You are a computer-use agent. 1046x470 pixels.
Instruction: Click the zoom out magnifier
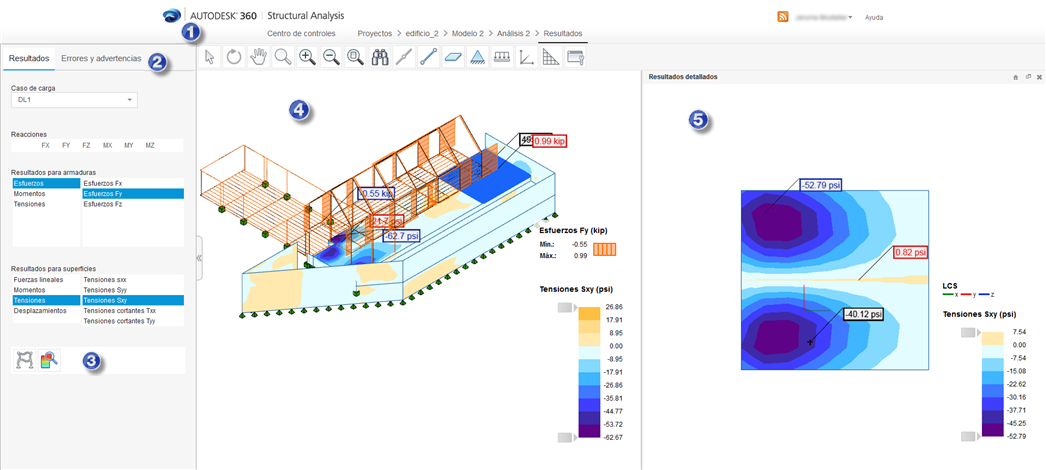pyautogui.click(x=331, y=58)
